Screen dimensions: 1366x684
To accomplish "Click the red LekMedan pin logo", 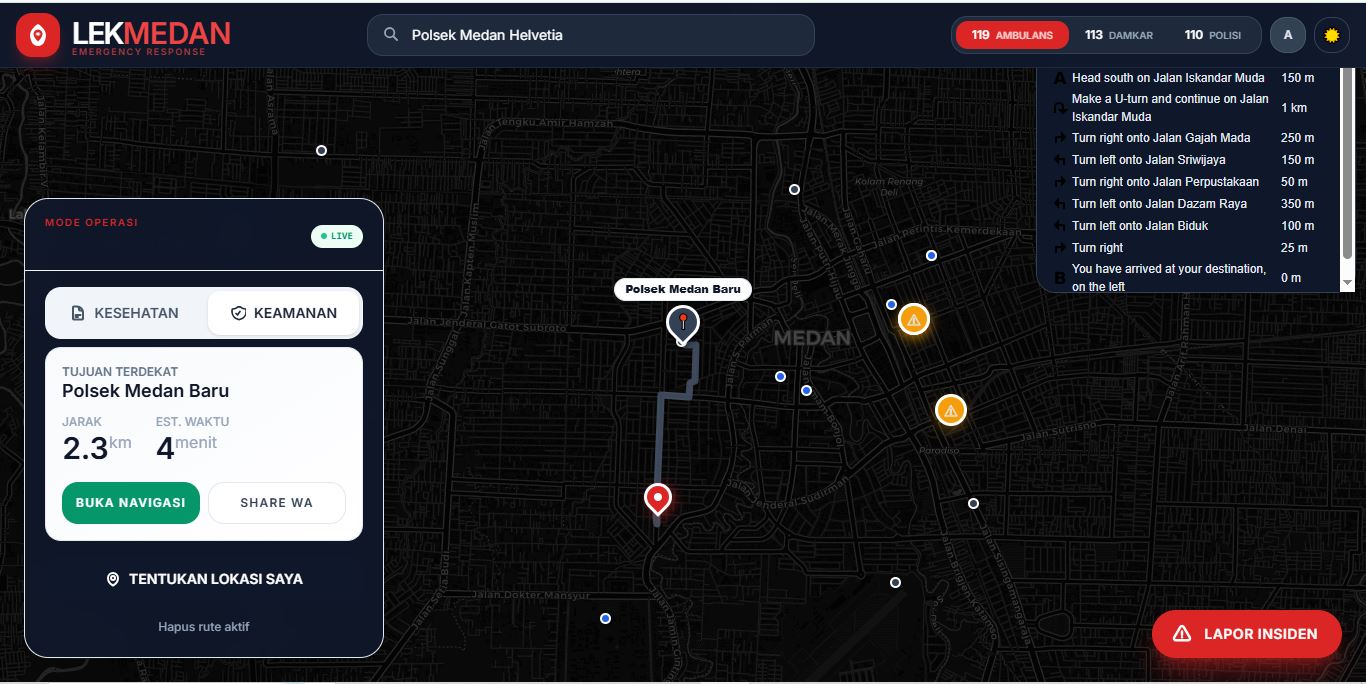I will tap(38, 36).
